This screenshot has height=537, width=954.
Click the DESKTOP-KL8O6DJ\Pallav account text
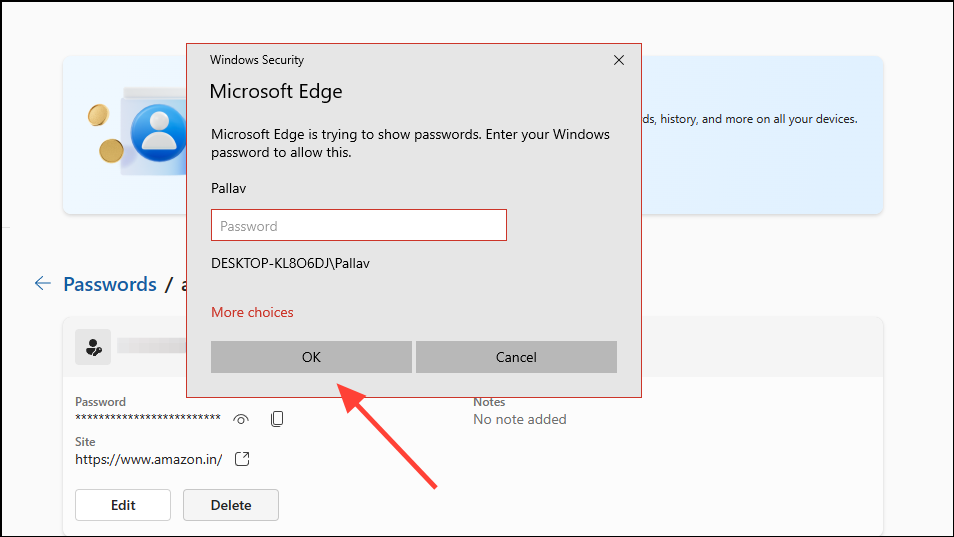[290, 263]
